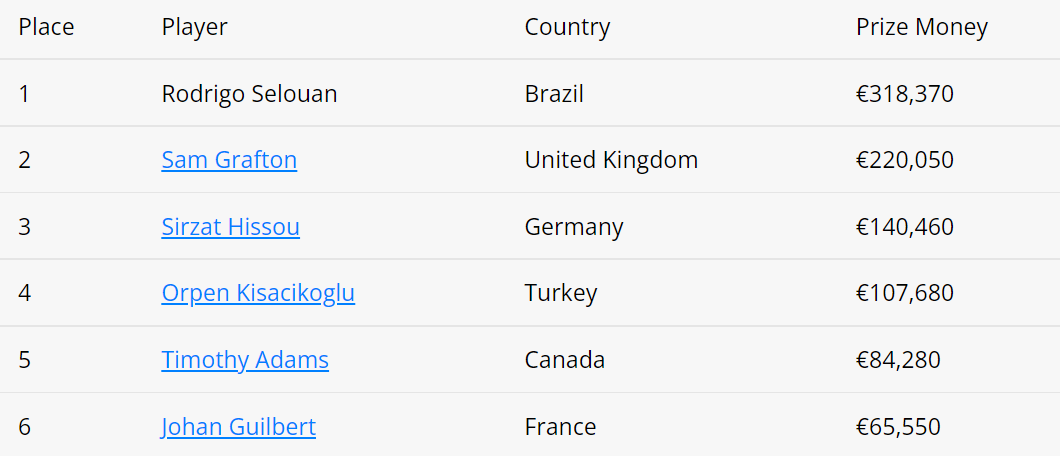Open the Johan Guilbert player link

point(238,427)
